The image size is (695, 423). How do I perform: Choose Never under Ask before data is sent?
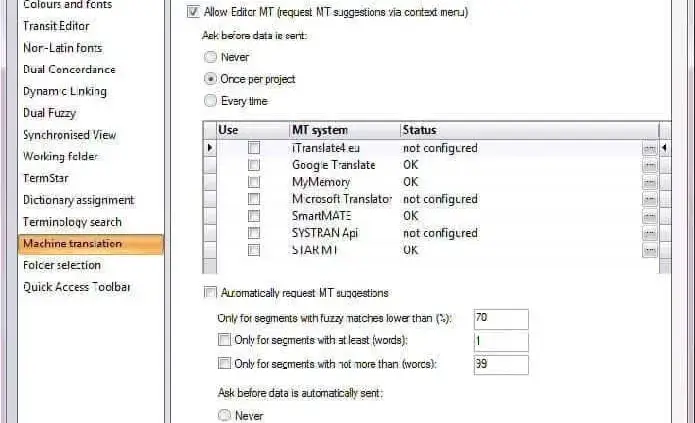(210, 57)
